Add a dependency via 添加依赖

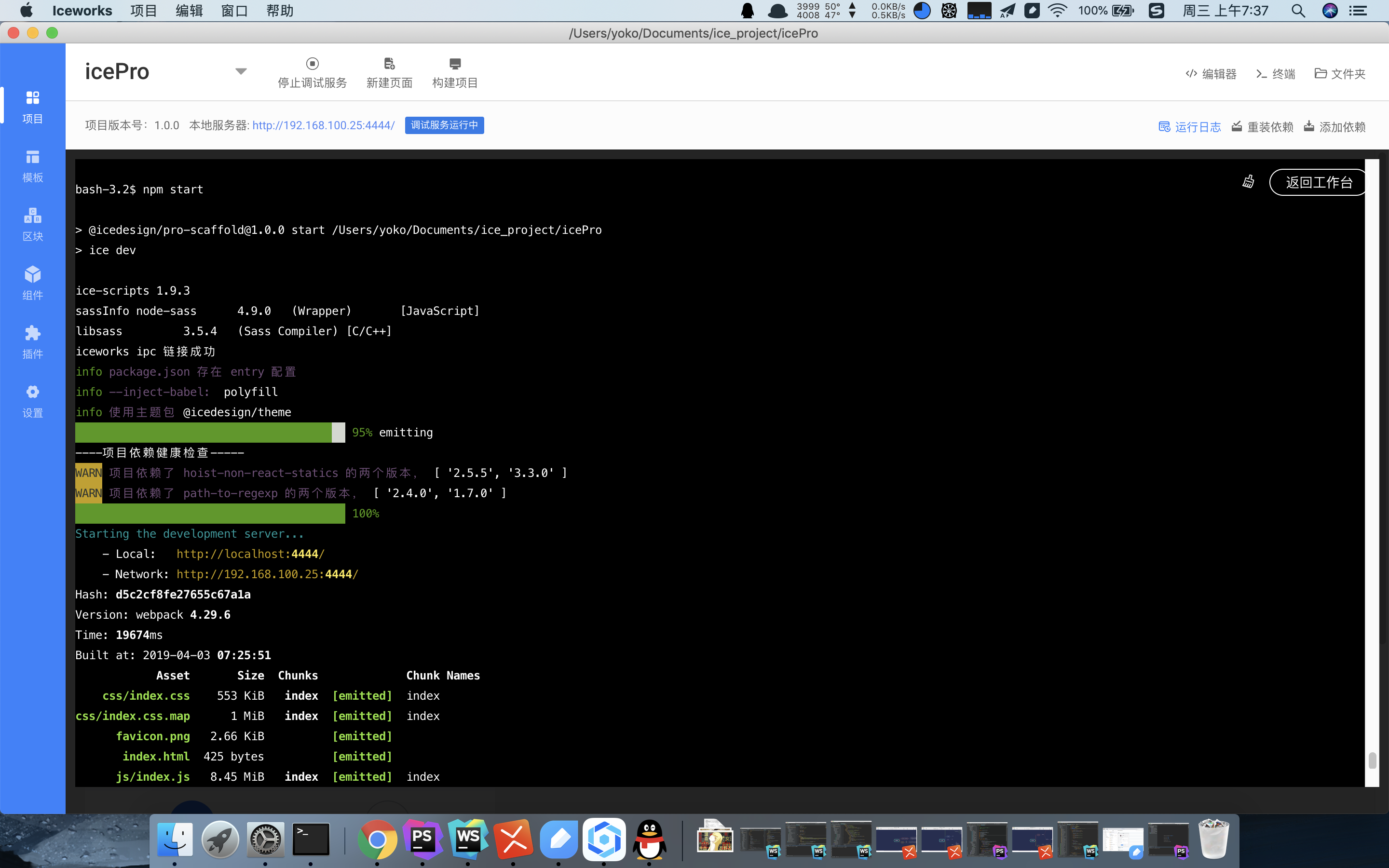click(x=1334, y=127)
